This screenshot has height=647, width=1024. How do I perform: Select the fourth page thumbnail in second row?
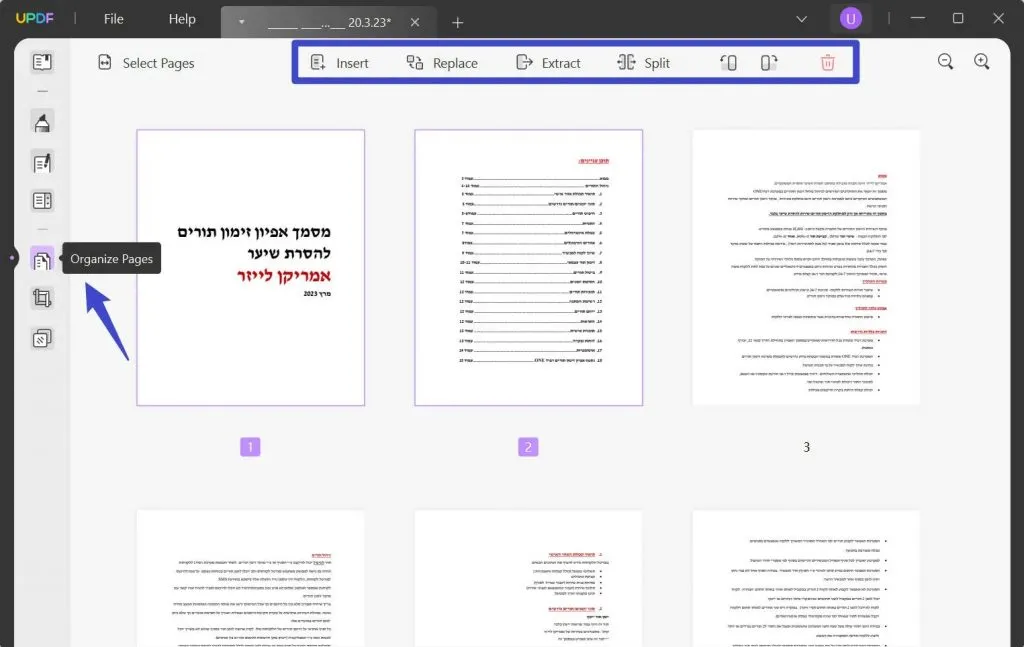point(251,579)
